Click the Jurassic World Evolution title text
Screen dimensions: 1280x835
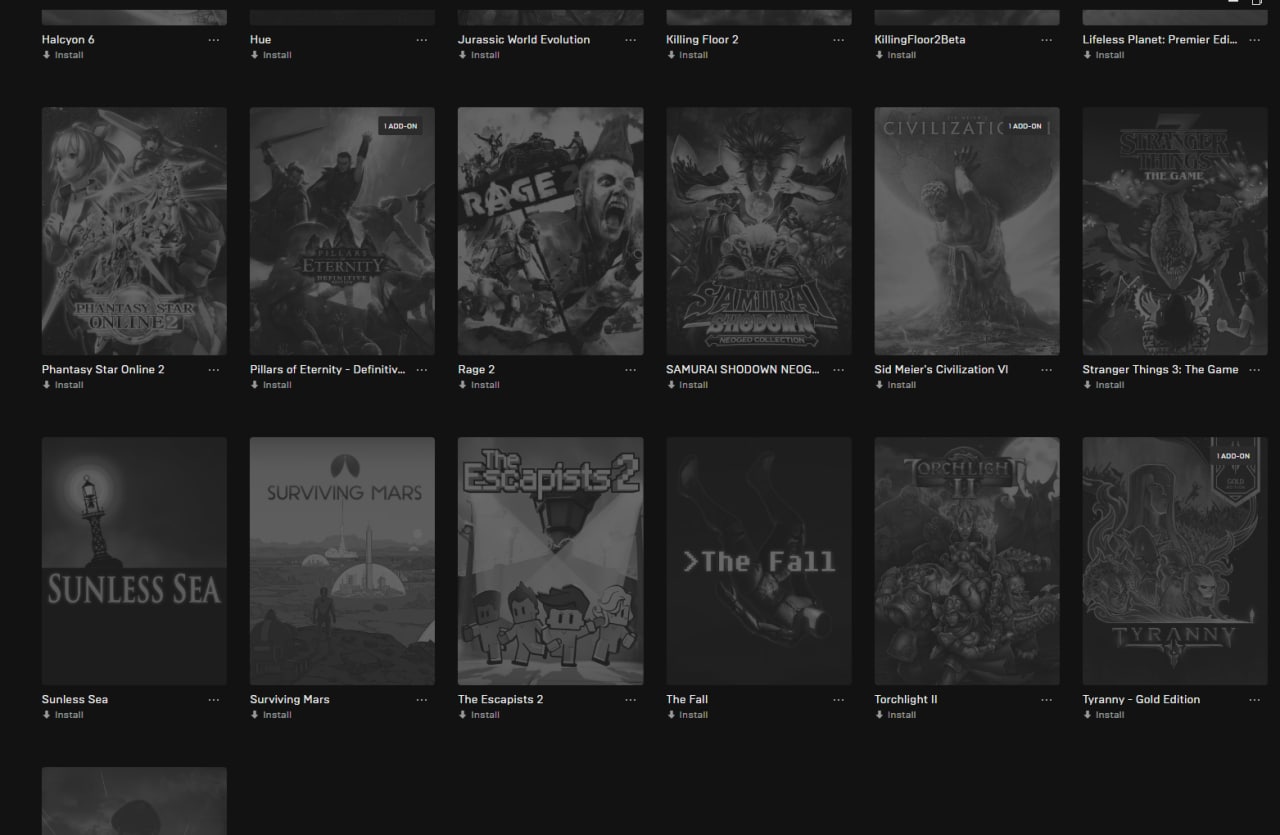click(524, 40)
